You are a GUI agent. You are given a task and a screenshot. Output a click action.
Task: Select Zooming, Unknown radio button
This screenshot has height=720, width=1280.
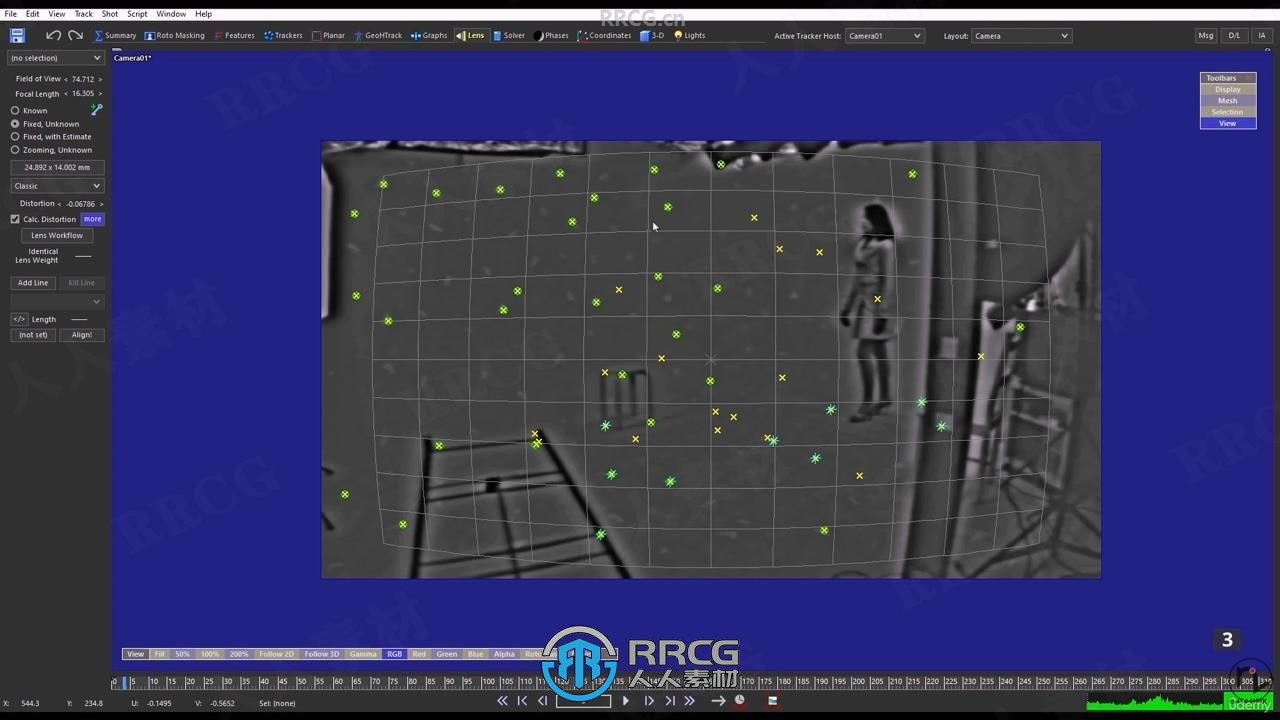(15, 150)
